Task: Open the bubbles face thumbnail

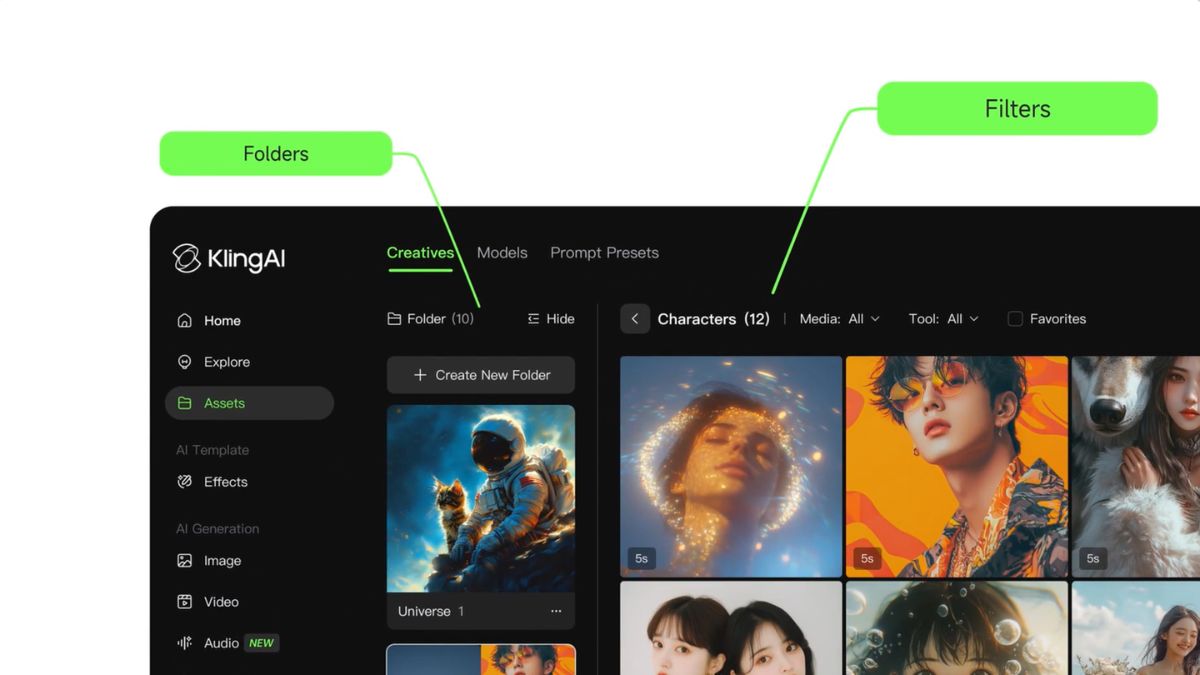Action: click(957, 628)
